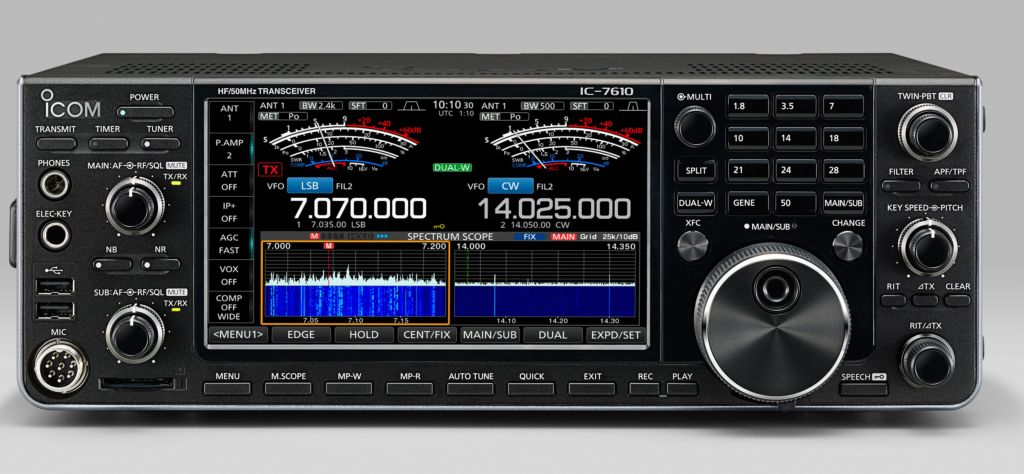The height and width of the screenshot is (474, 1024).
Task: Hit the M.SCOPE button
Action: point(288,388)
